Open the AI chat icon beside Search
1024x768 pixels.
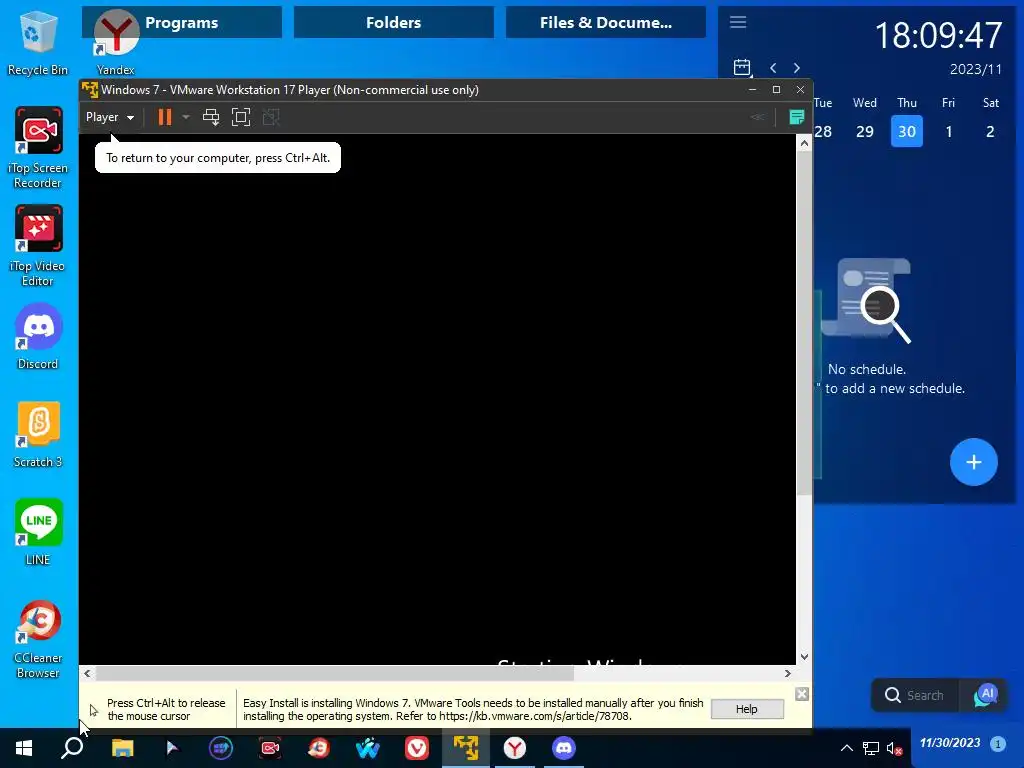(x=985, y=696)
